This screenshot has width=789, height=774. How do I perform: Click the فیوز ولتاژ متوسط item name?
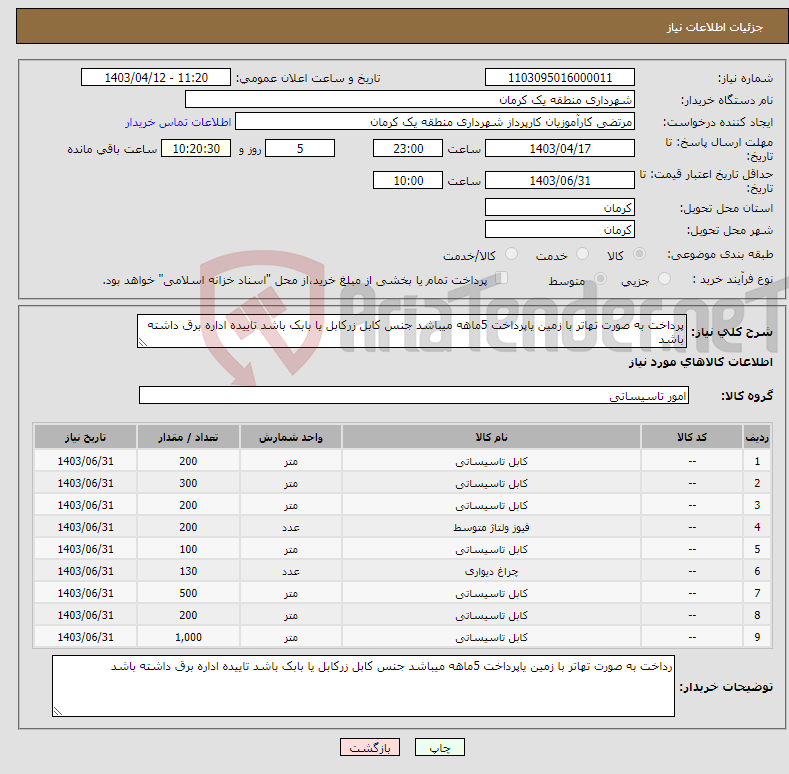492,527
